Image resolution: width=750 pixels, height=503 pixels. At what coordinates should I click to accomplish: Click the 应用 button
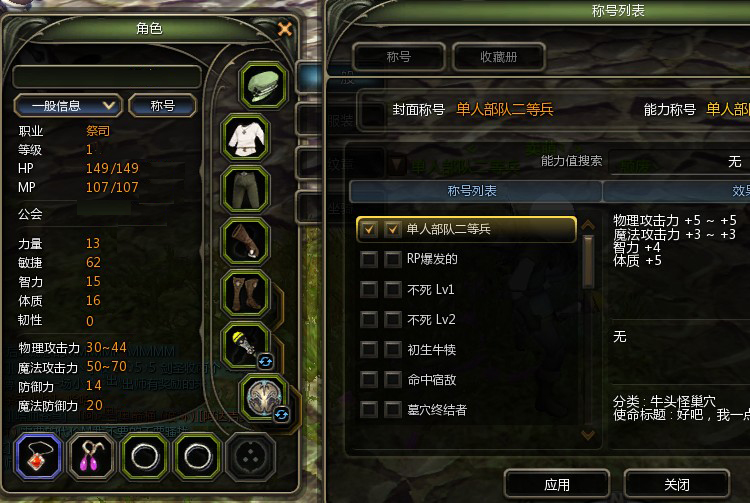pos(557,485)
